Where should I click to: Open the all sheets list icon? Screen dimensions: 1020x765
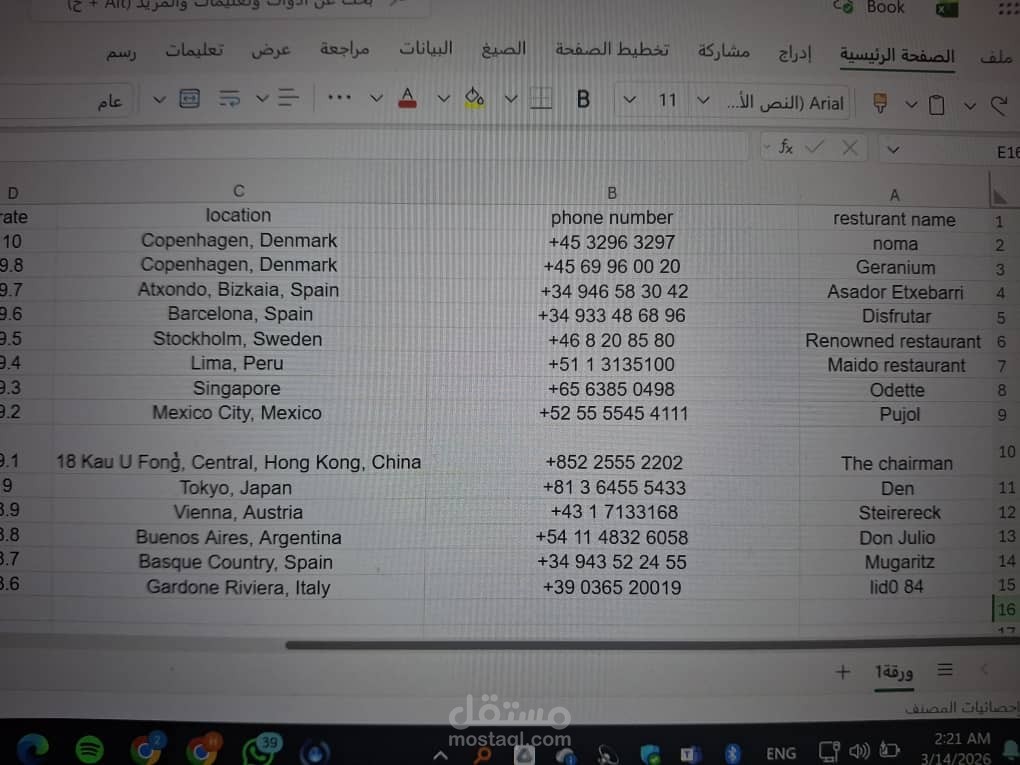945,669
